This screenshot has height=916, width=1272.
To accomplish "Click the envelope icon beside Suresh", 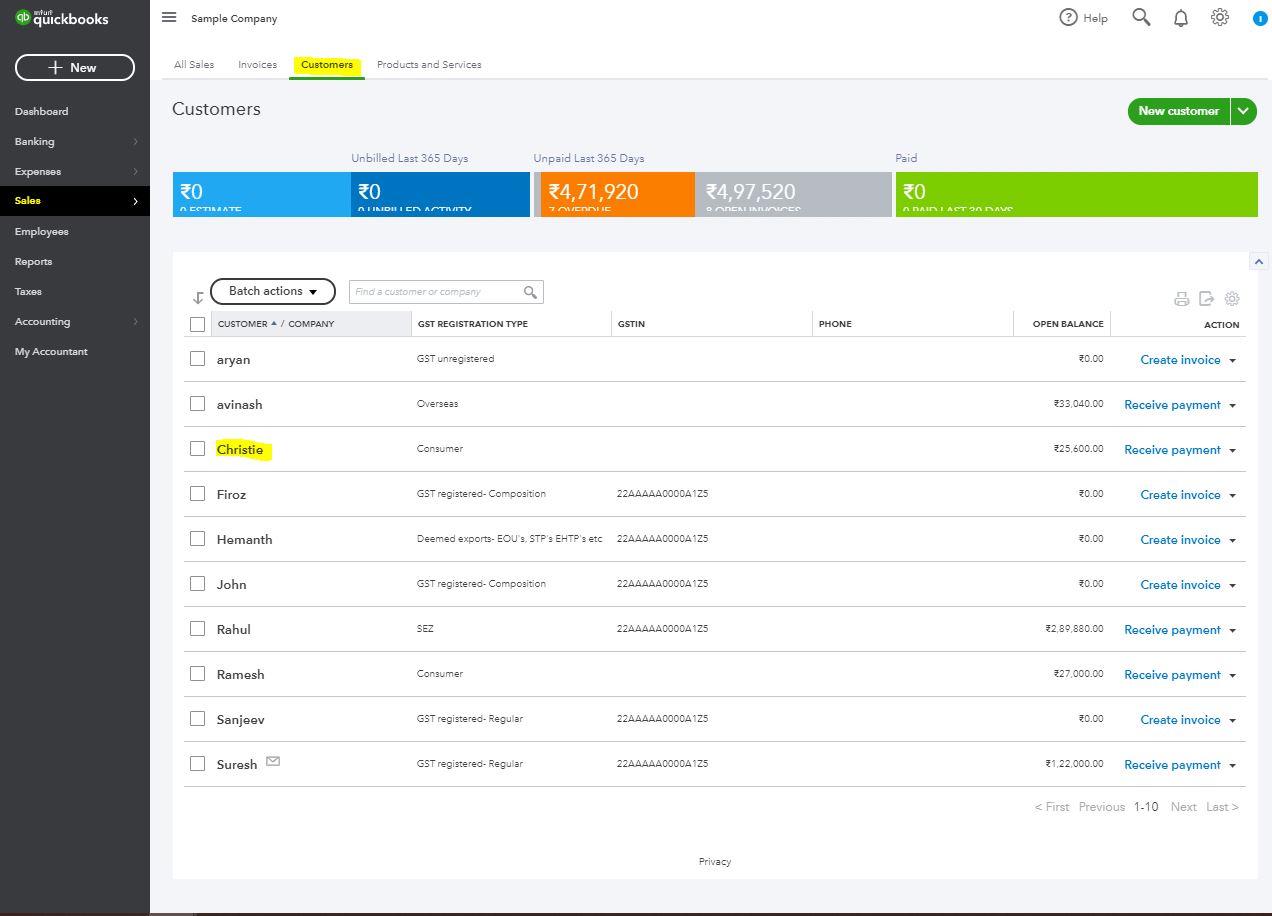I will pos(273,762).
